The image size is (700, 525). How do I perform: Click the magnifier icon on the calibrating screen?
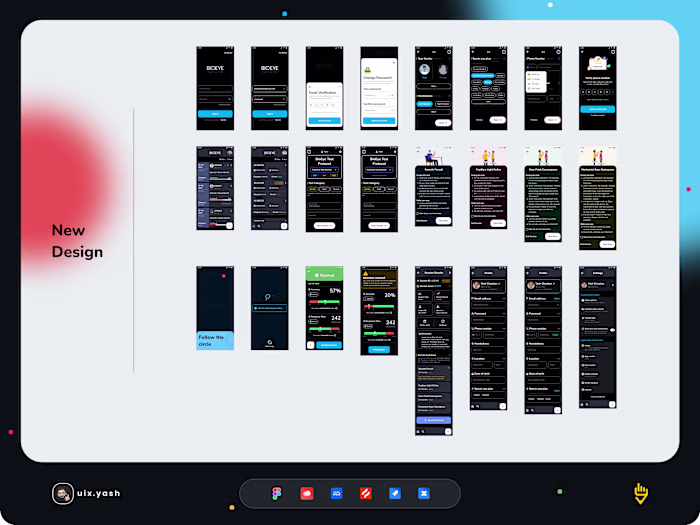pyautogui.click(x=267, y=297)
